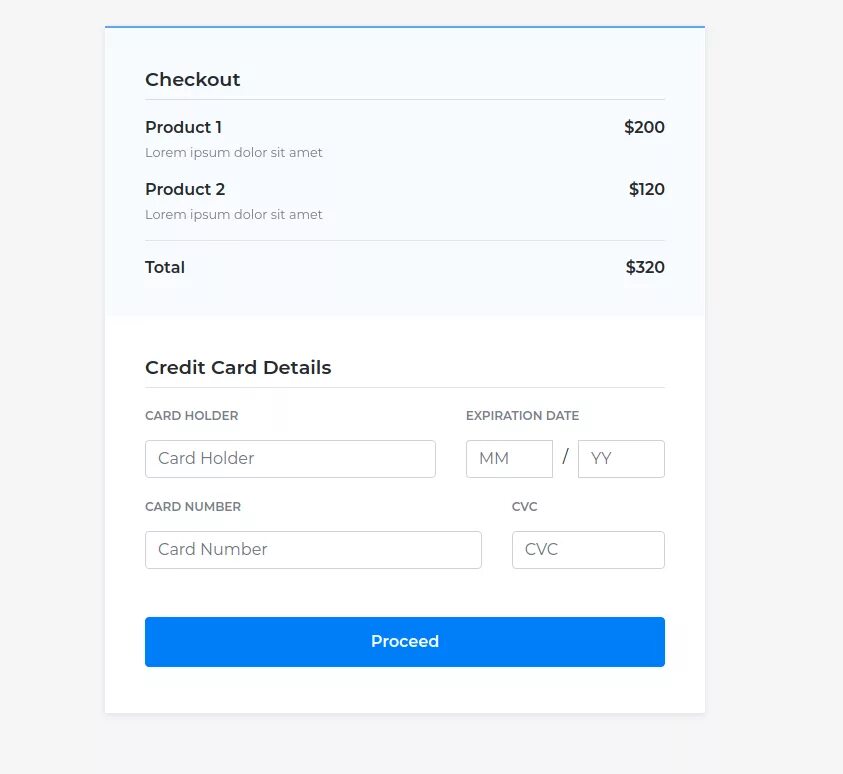Click the CARD HOLDER label

click(191, 415)
